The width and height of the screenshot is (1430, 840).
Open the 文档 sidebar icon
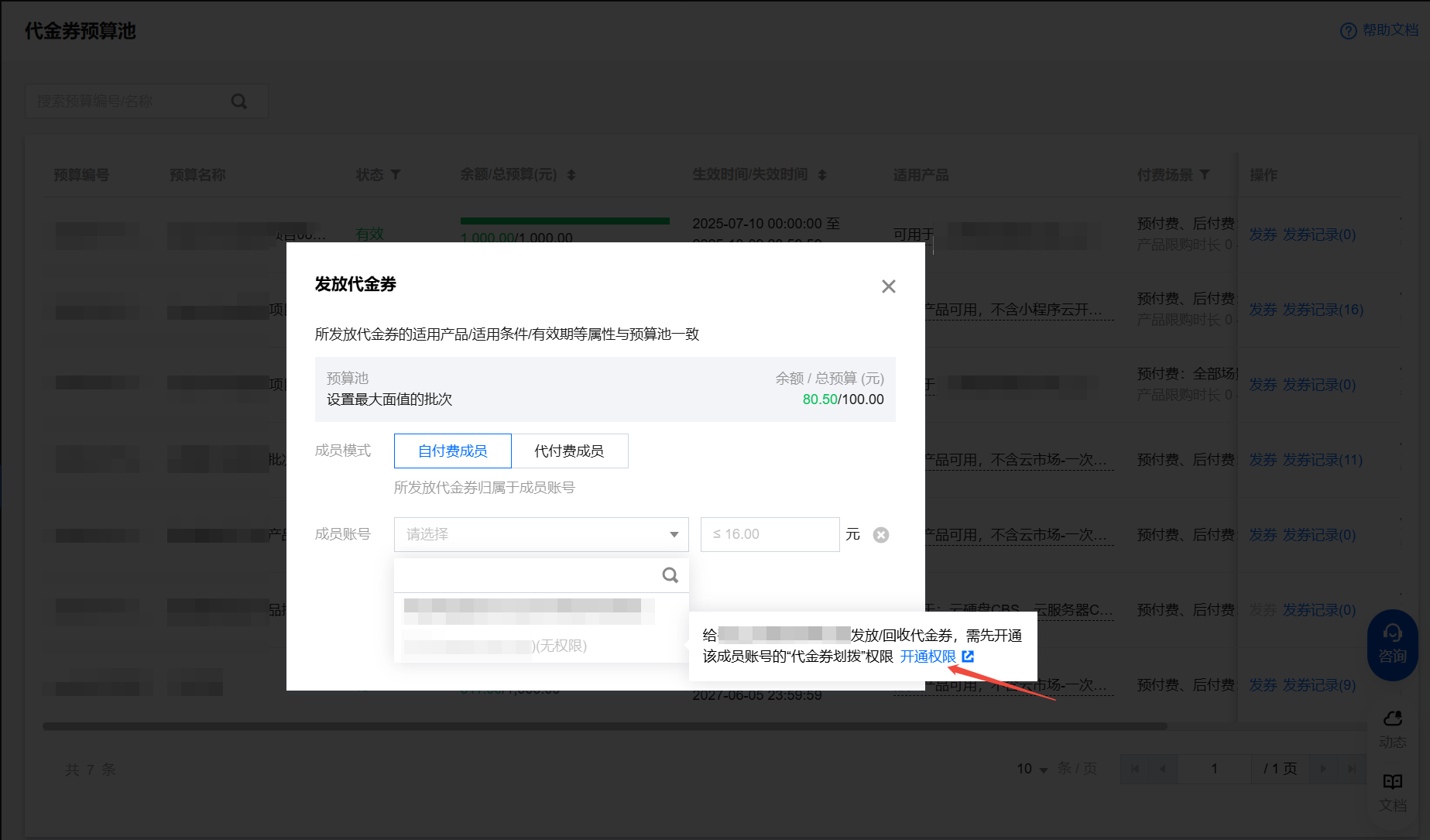pyautogui.click(x=1392, y=791)
